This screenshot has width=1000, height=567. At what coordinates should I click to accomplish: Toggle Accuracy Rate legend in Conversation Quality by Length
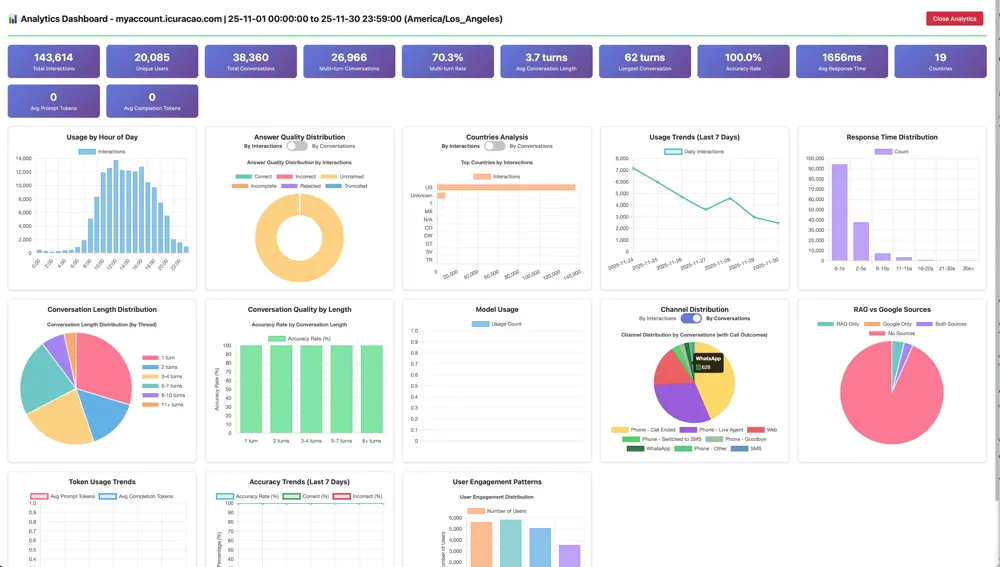(x=299, y=339)
